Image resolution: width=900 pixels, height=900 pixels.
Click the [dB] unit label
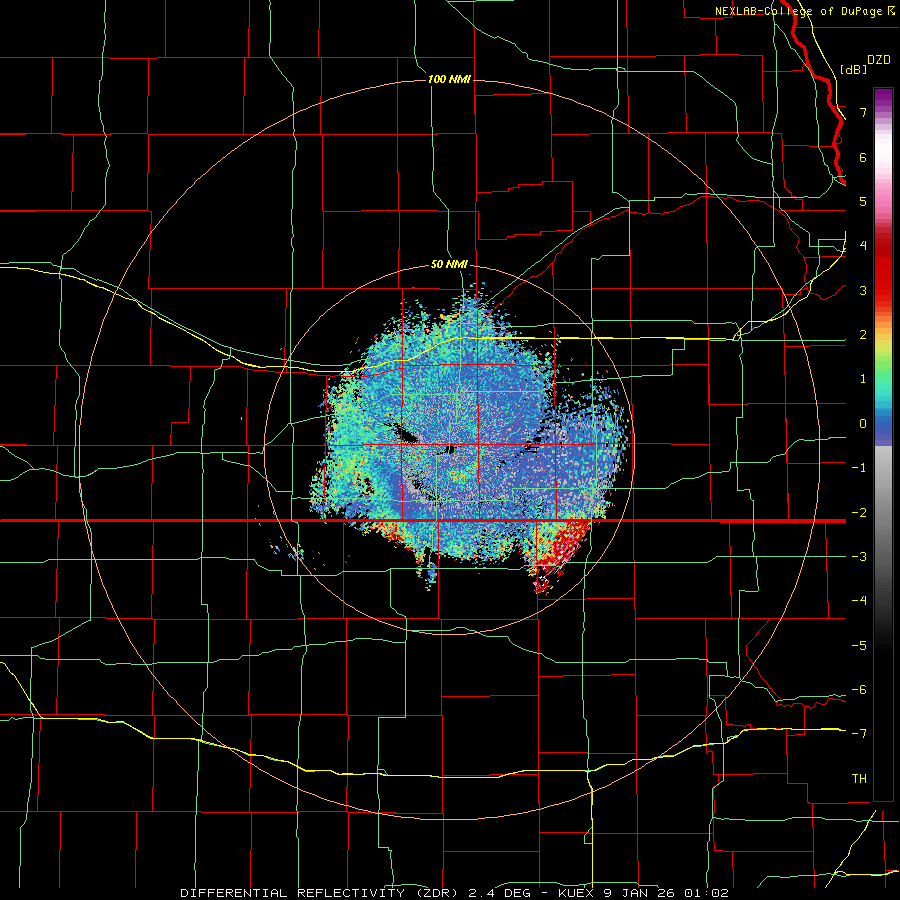point(853,69)
